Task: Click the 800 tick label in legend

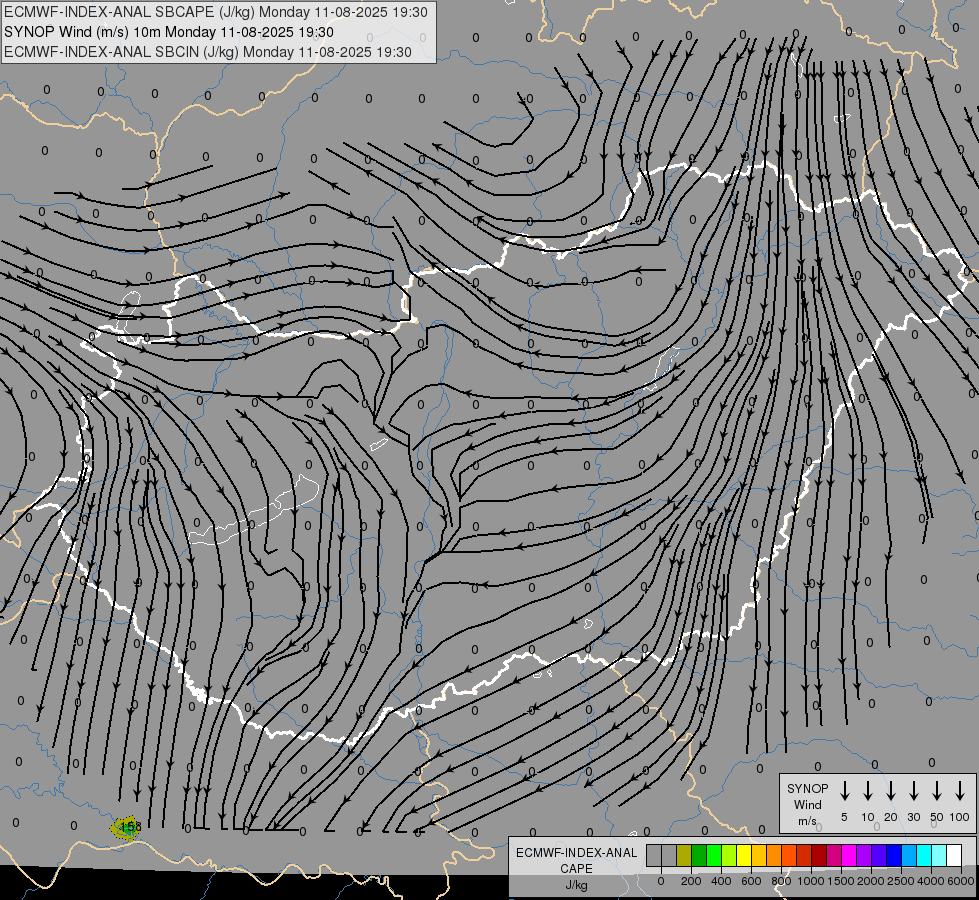Action: point(781,881)
